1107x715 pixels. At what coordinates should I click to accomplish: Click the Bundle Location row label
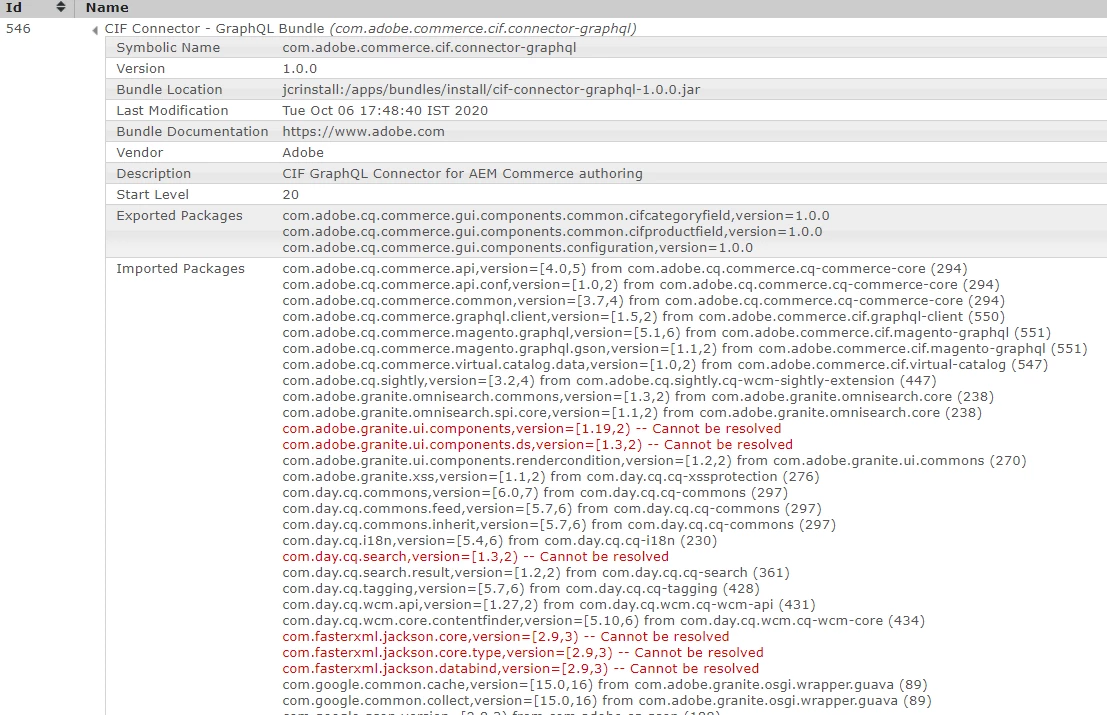(x=169, y=90)
